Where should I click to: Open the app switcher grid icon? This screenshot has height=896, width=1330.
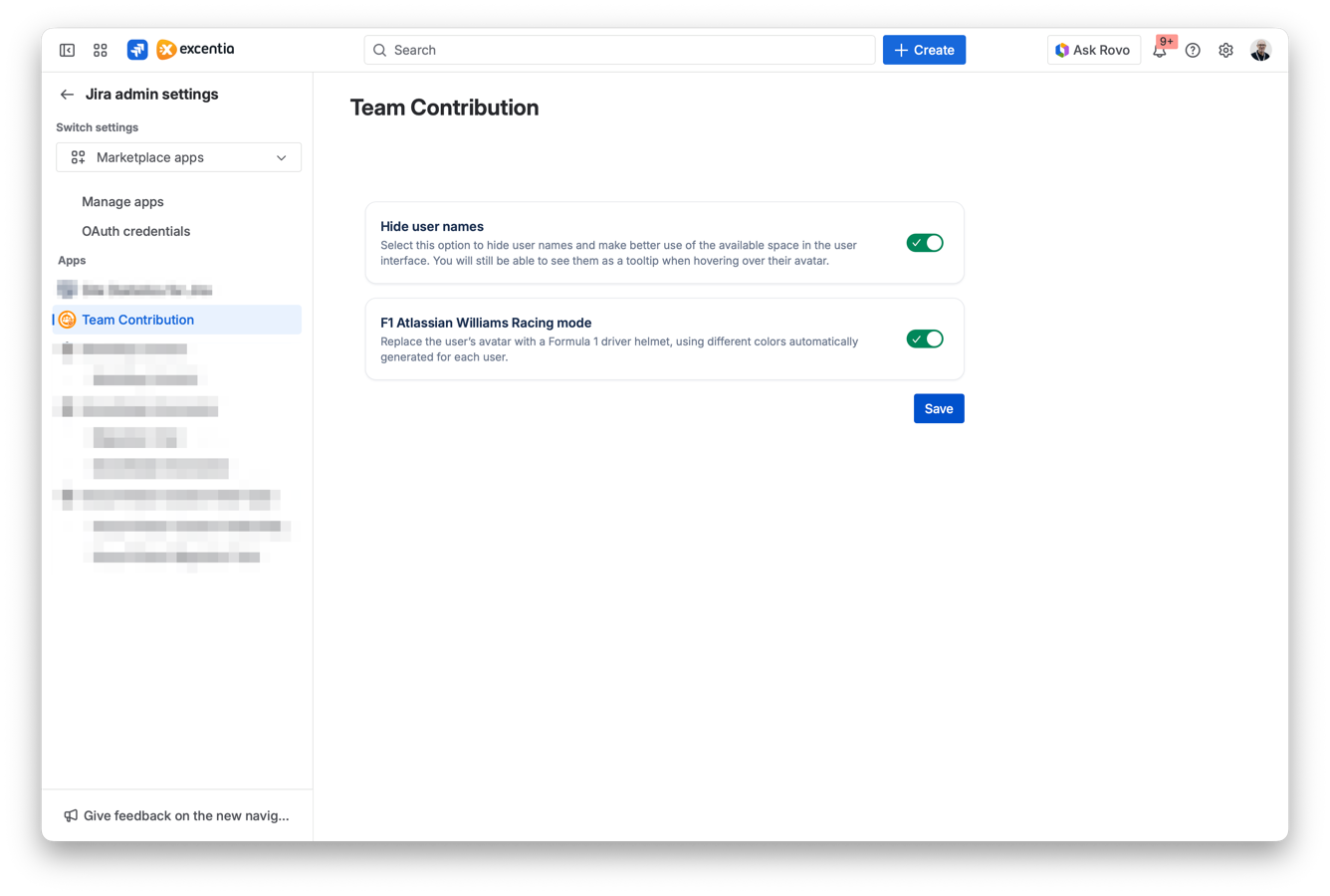[100, 49]
